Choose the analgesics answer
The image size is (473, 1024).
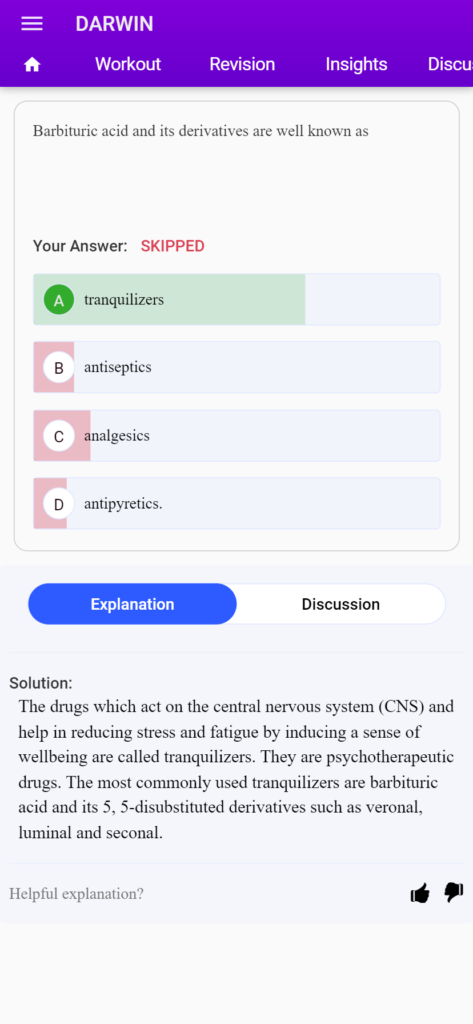pyautogui.click(x=237, y=436)
